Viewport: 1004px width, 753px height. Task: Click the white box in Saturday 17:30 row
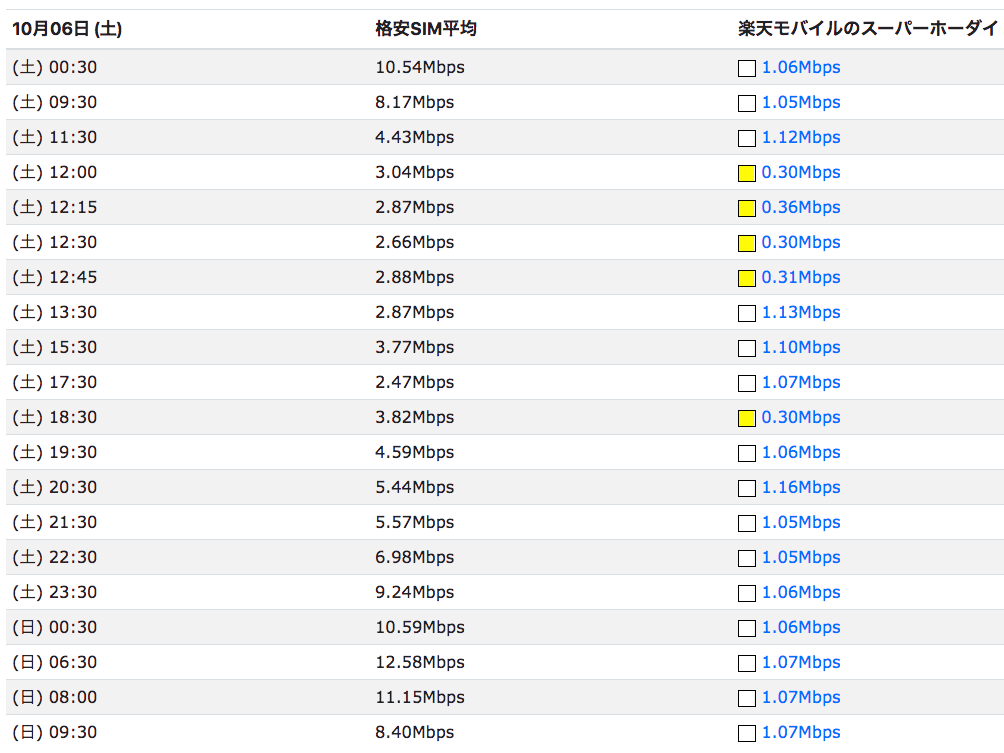point(747,384)
